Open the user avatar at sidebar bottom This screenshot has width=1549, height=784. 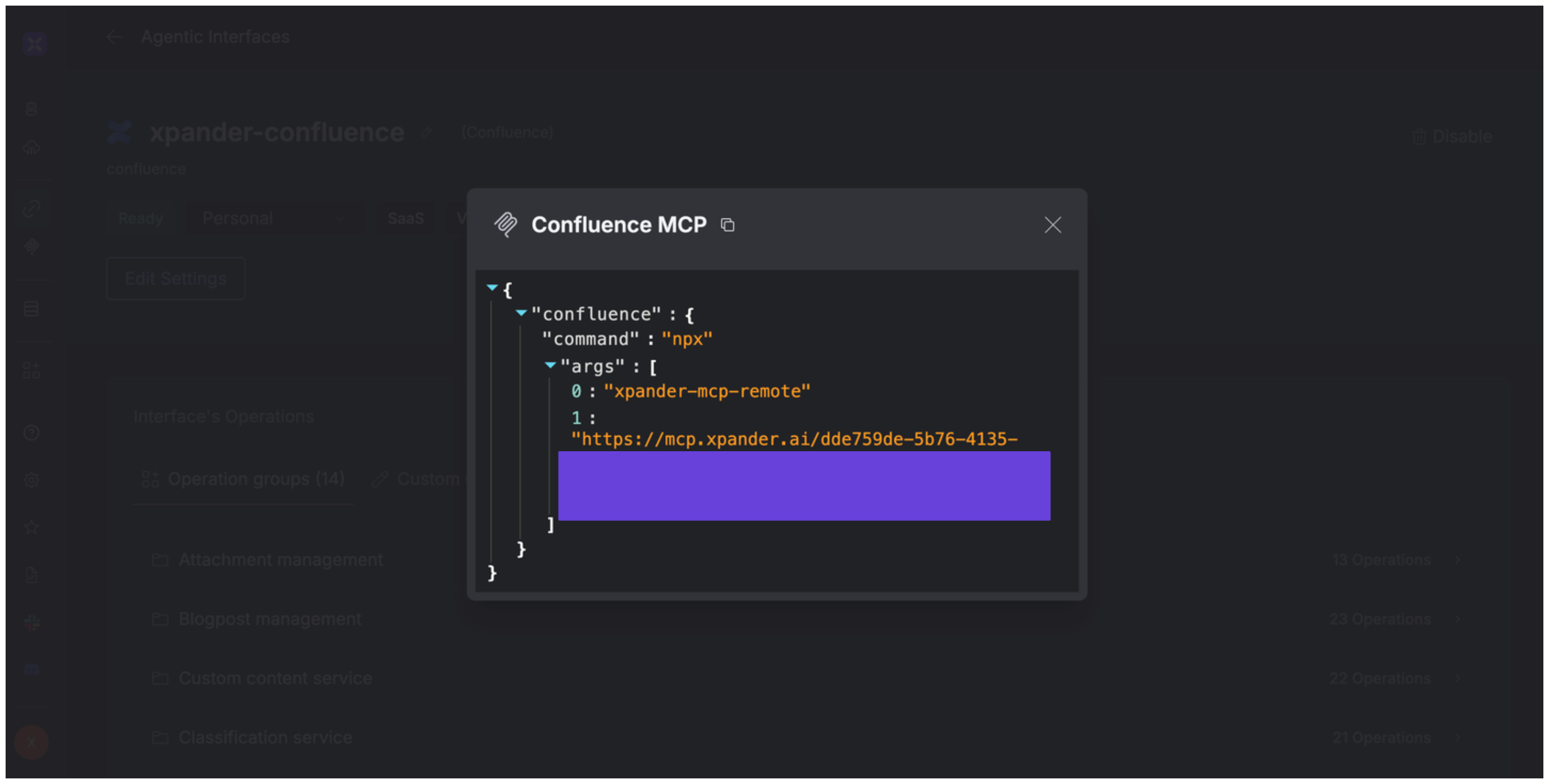[31, 742]
